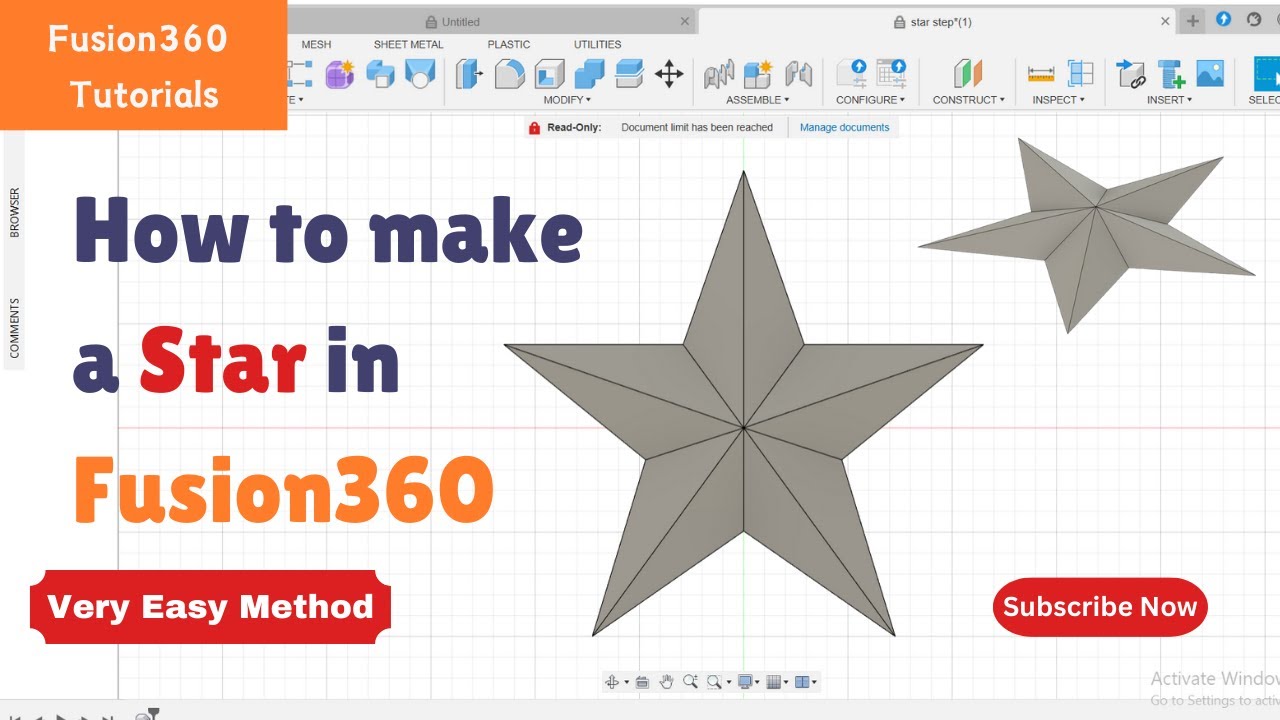
Task: Select the Pan hand tool
Action: tap(667, 682)
